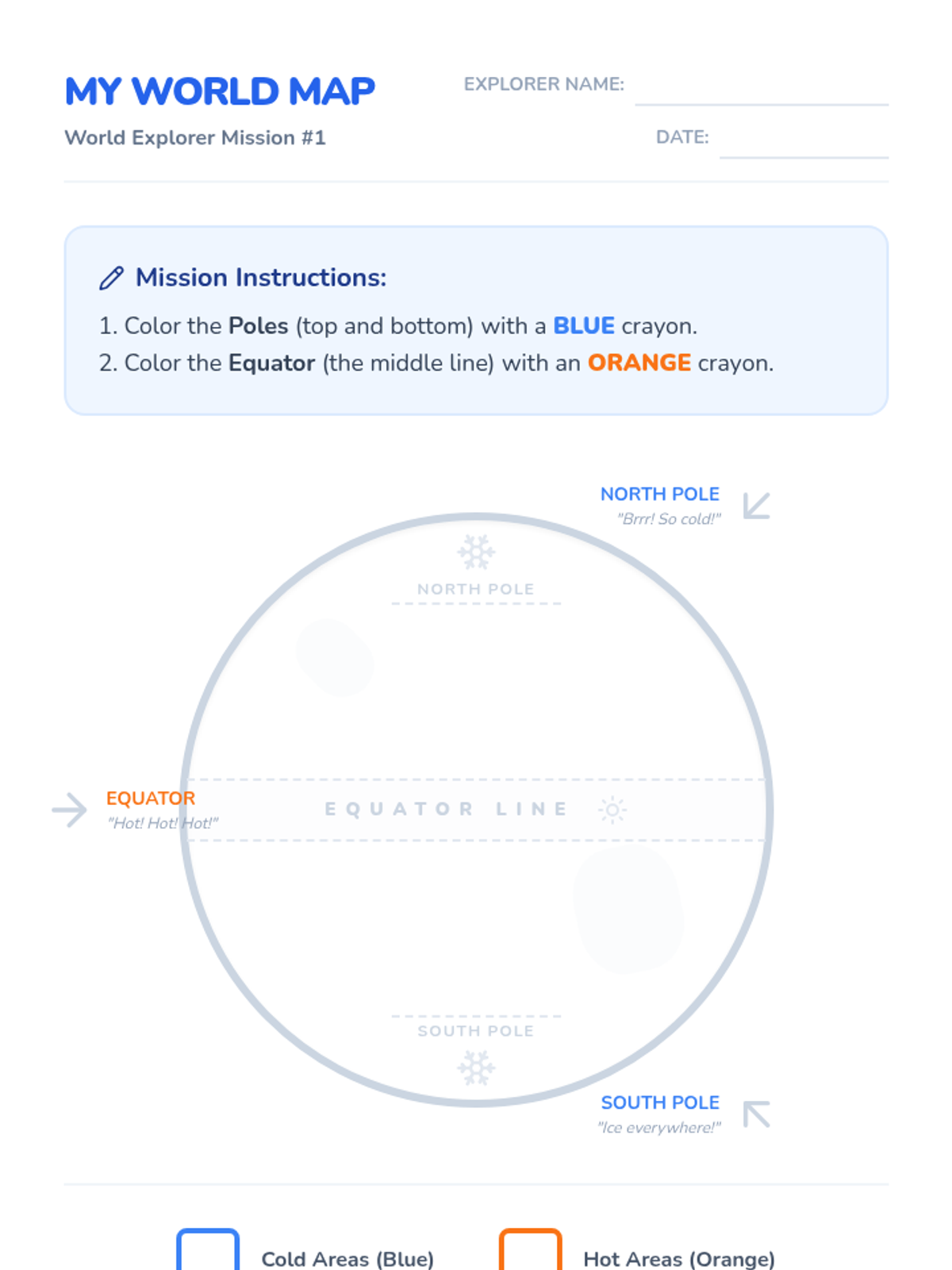The width and height of the screenshot is (952, 1270).
Task: Click the EQUATOR LINE text inside globe
Action: coord(447,810)
